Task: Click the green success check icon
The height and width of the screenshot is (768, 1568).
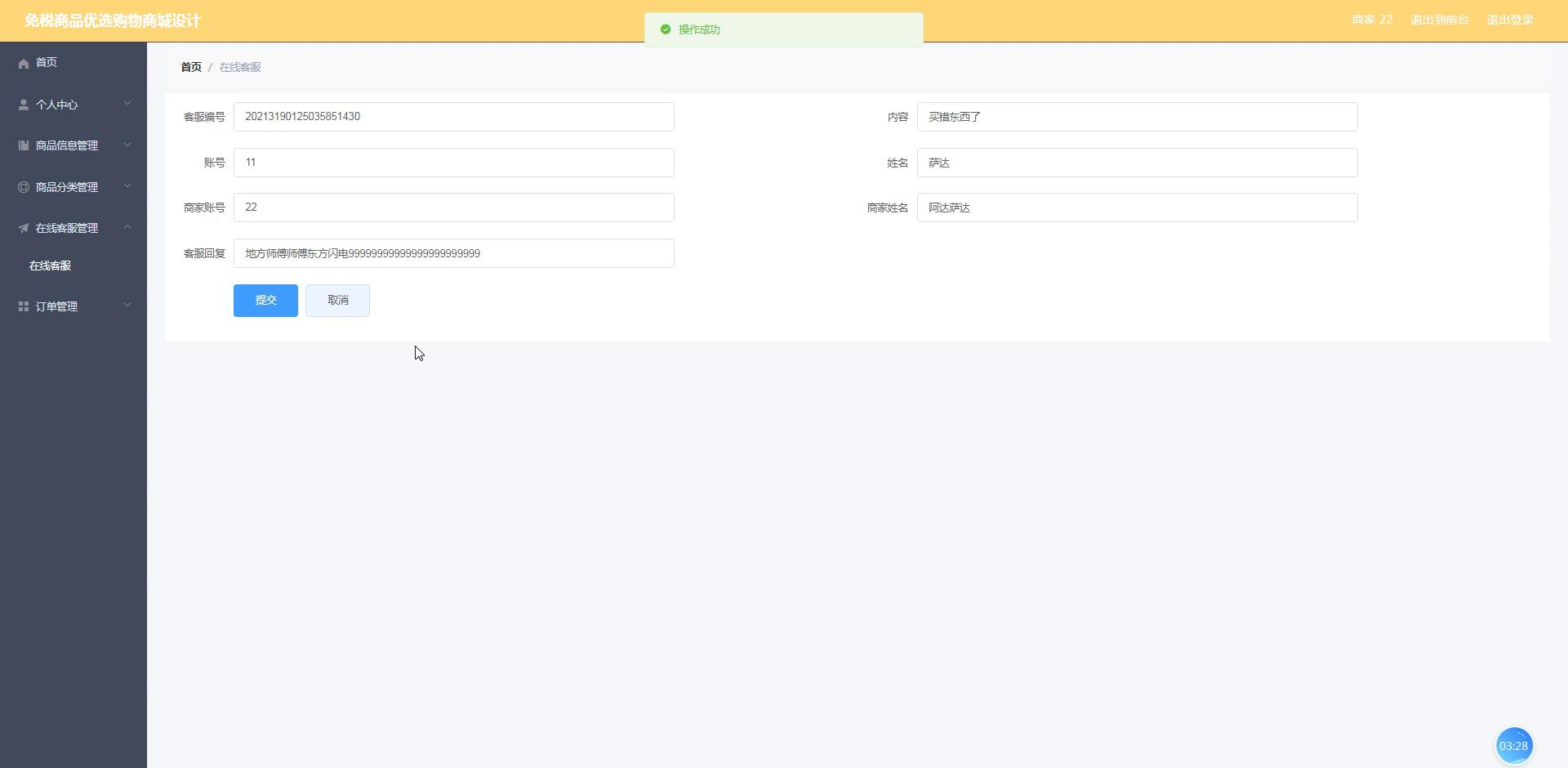Action: (x=666, y=29)
